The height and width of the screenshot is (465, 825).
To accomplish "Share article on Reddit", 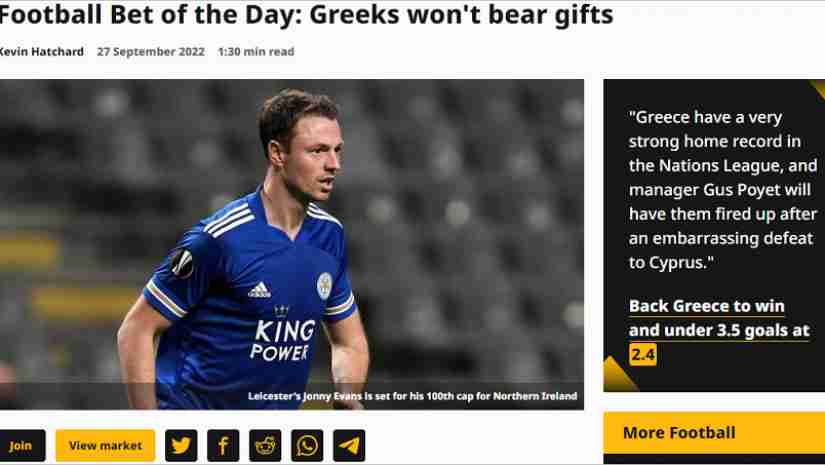I will tap(265, 446).
